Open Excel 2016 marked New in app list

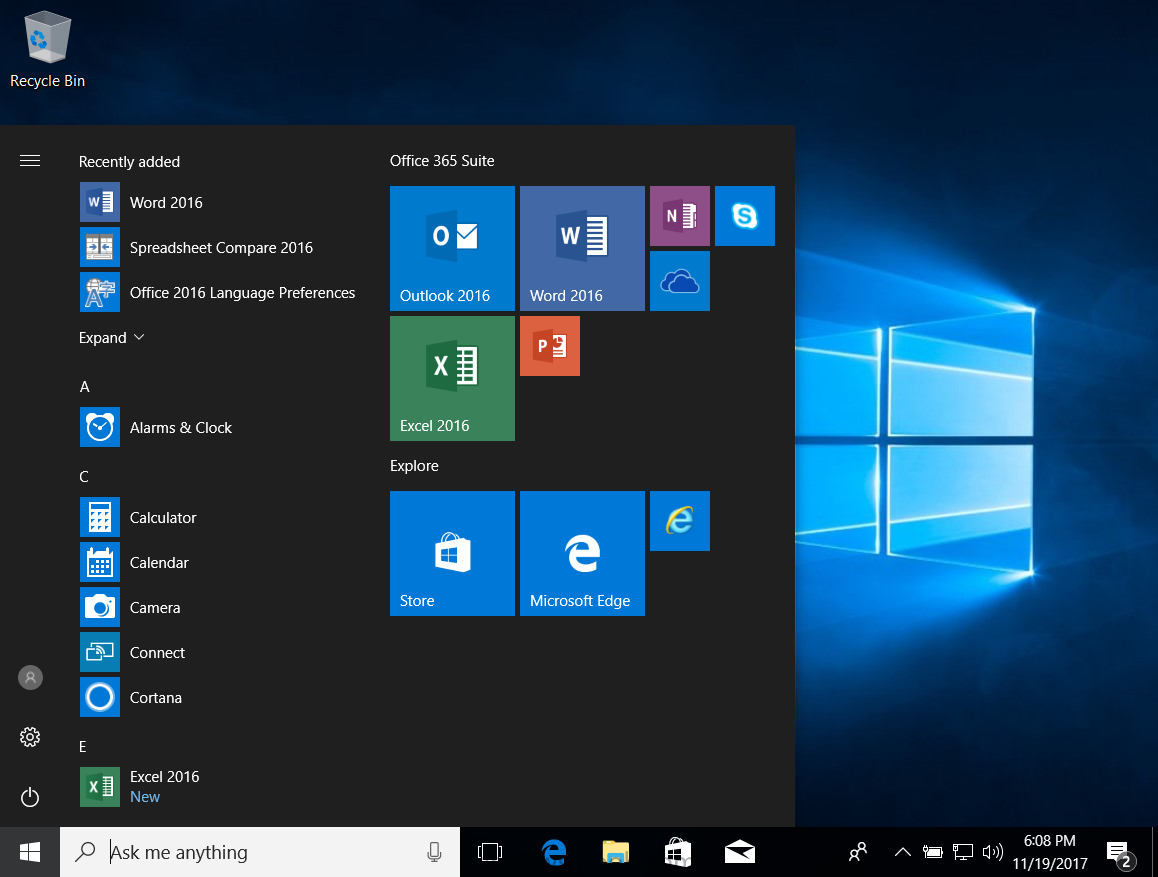point(222,787)
